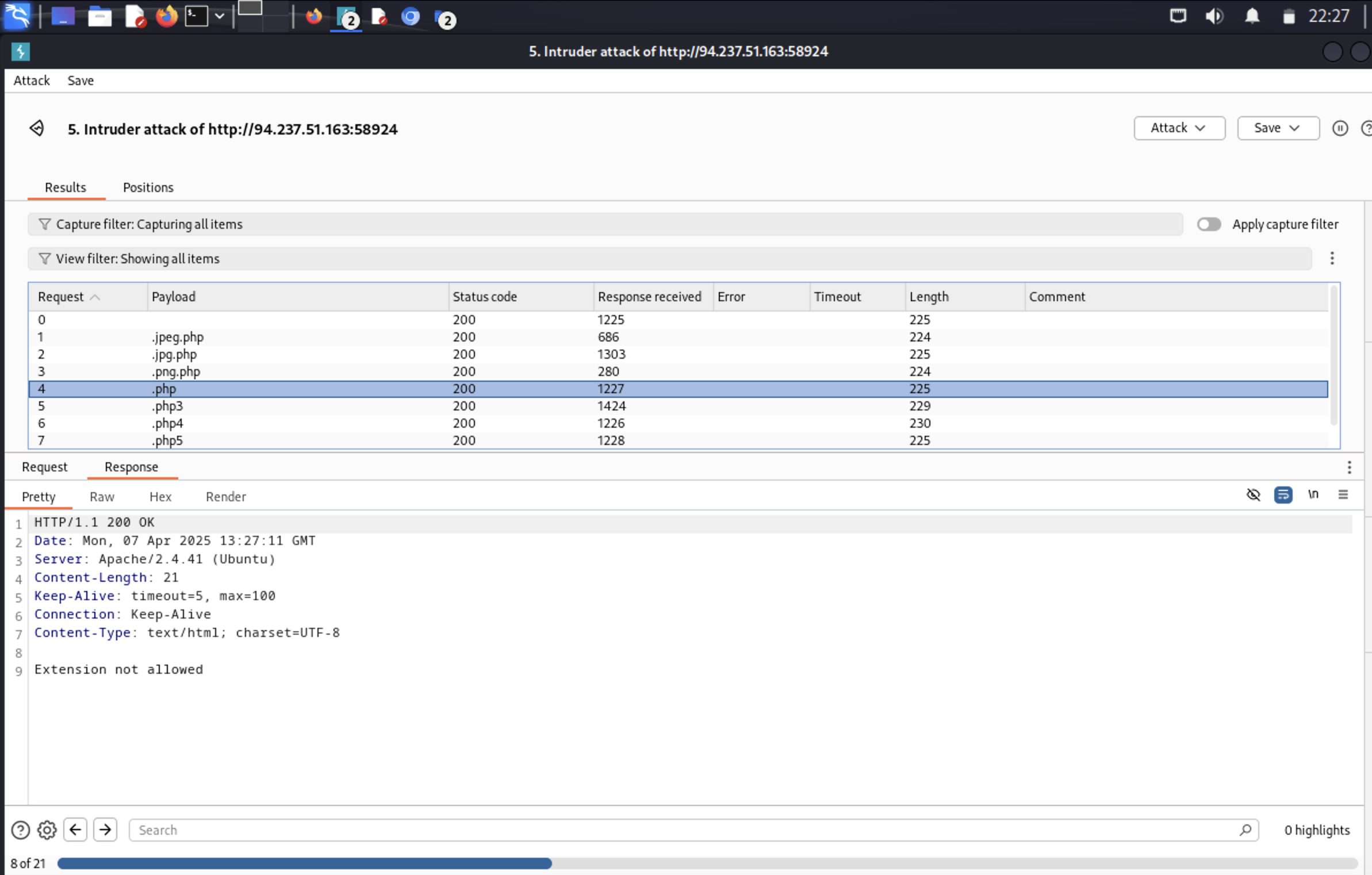Click the attack progress bar
This screenshot has width=1372, height=875.
(707, 864)
